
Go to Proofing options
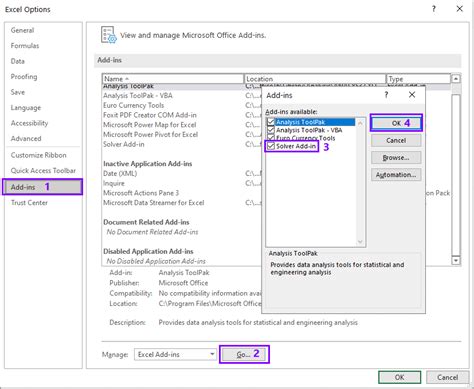24,77
